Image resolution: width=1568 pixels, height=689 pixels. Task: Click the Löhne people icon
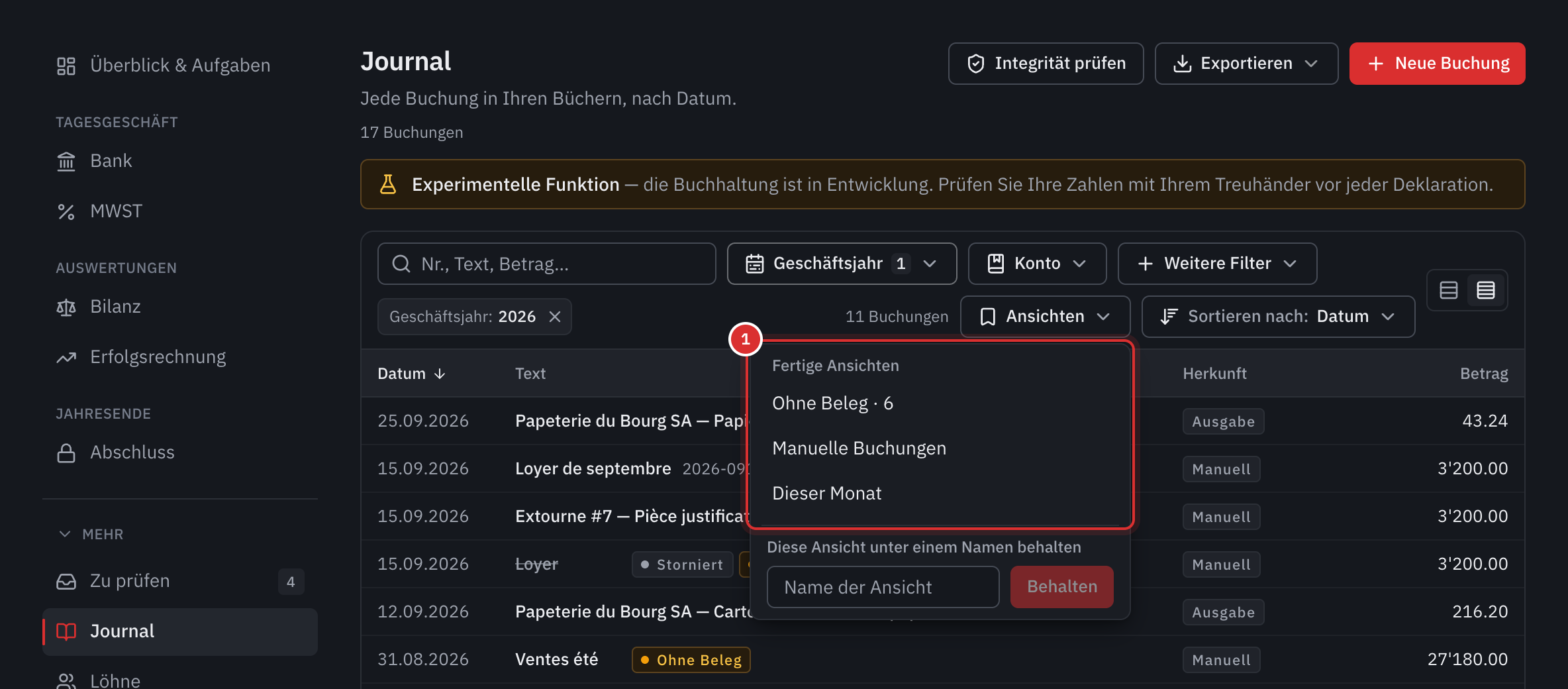66,680
